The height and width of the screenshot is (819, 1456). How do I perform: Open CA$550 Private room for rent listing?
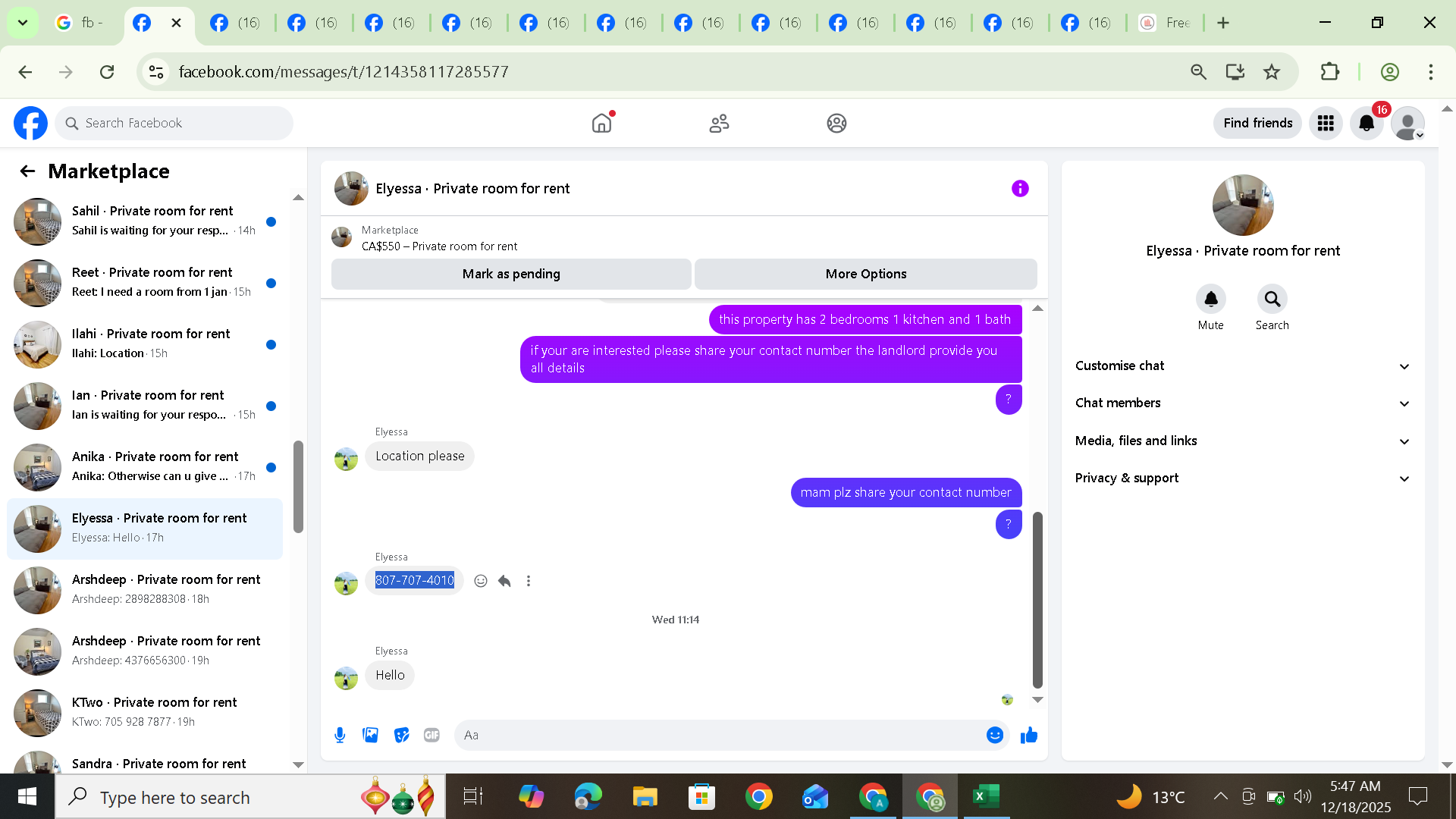pyautogui.click(x=439, y=246)
